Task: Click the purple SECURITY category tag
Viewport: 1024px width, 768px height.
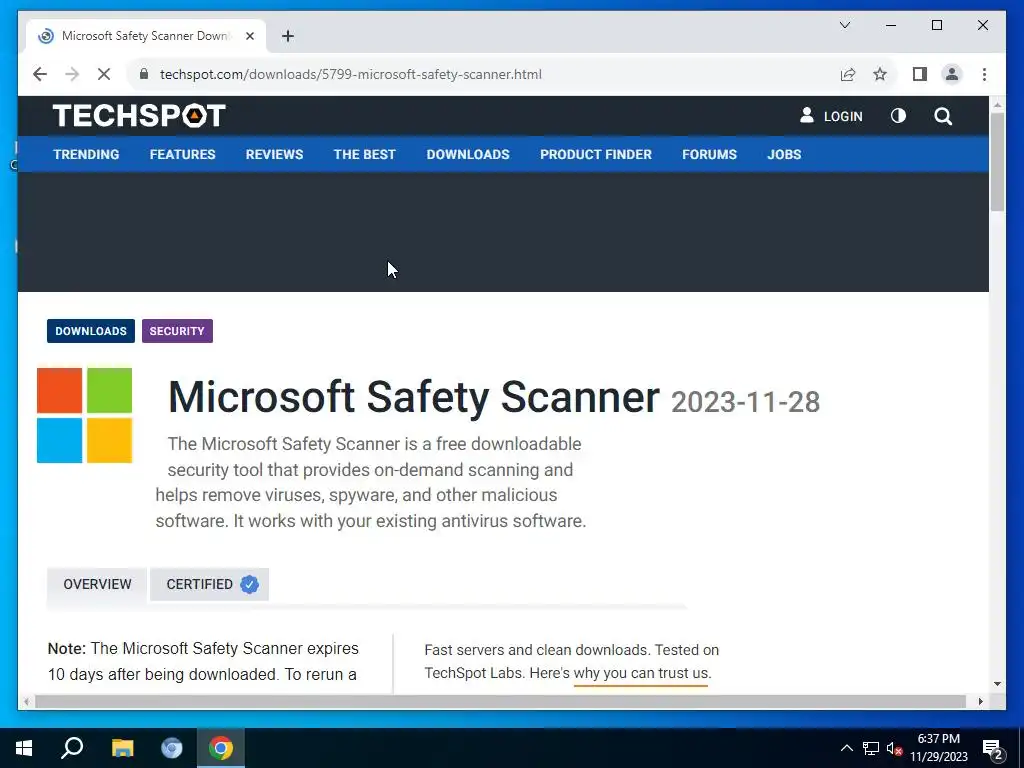Action: tap(177, 331)
